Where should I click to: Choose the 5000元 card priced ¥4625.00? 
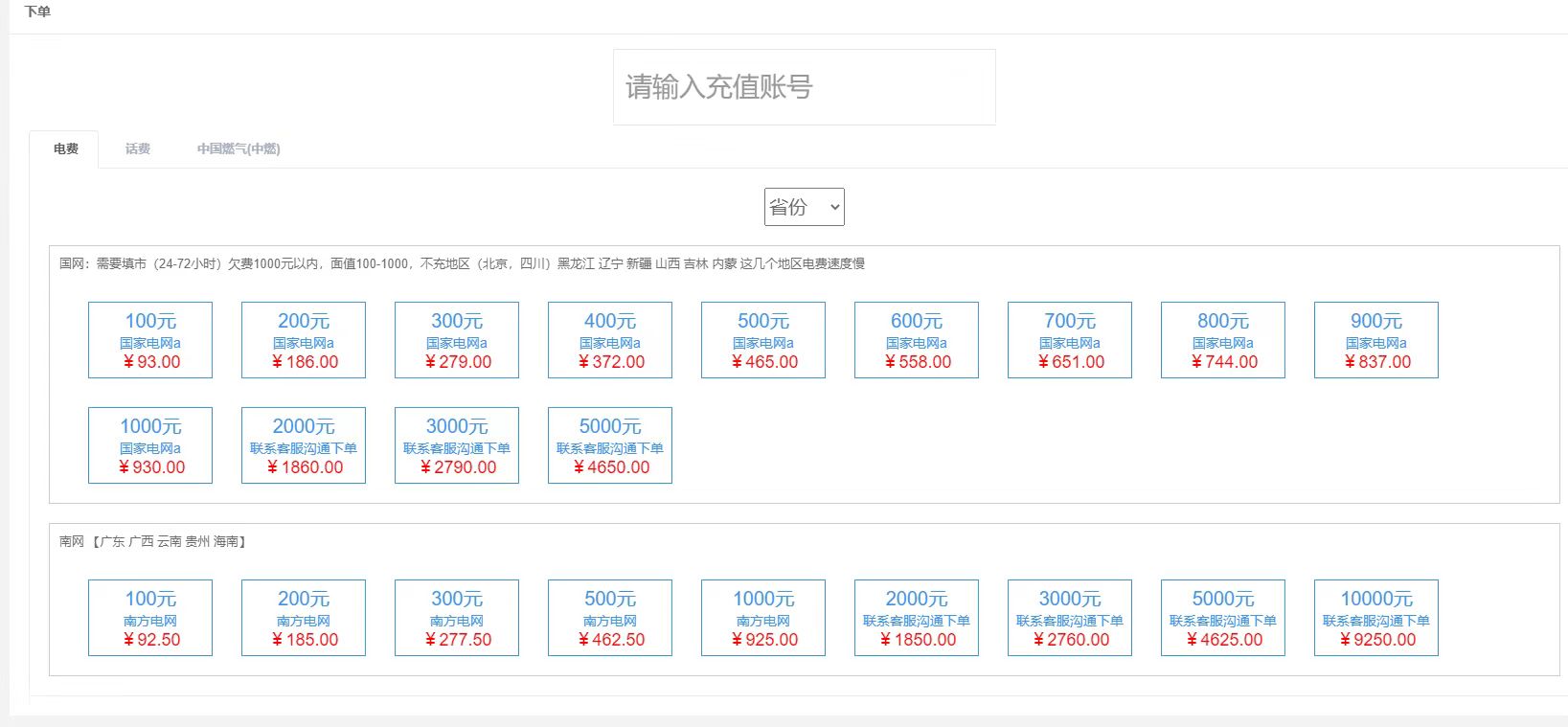tap(1223, 618)
